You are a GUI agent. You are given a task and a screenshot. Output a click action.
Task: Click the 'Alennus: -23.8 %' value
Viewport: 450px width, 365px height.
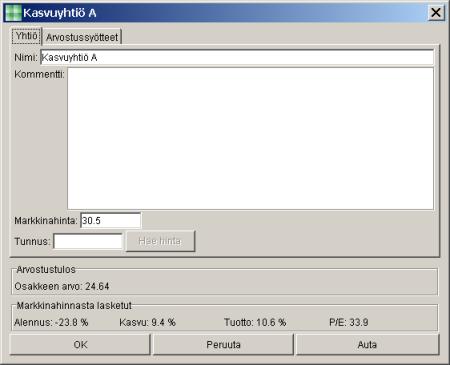tap(51, 322)
